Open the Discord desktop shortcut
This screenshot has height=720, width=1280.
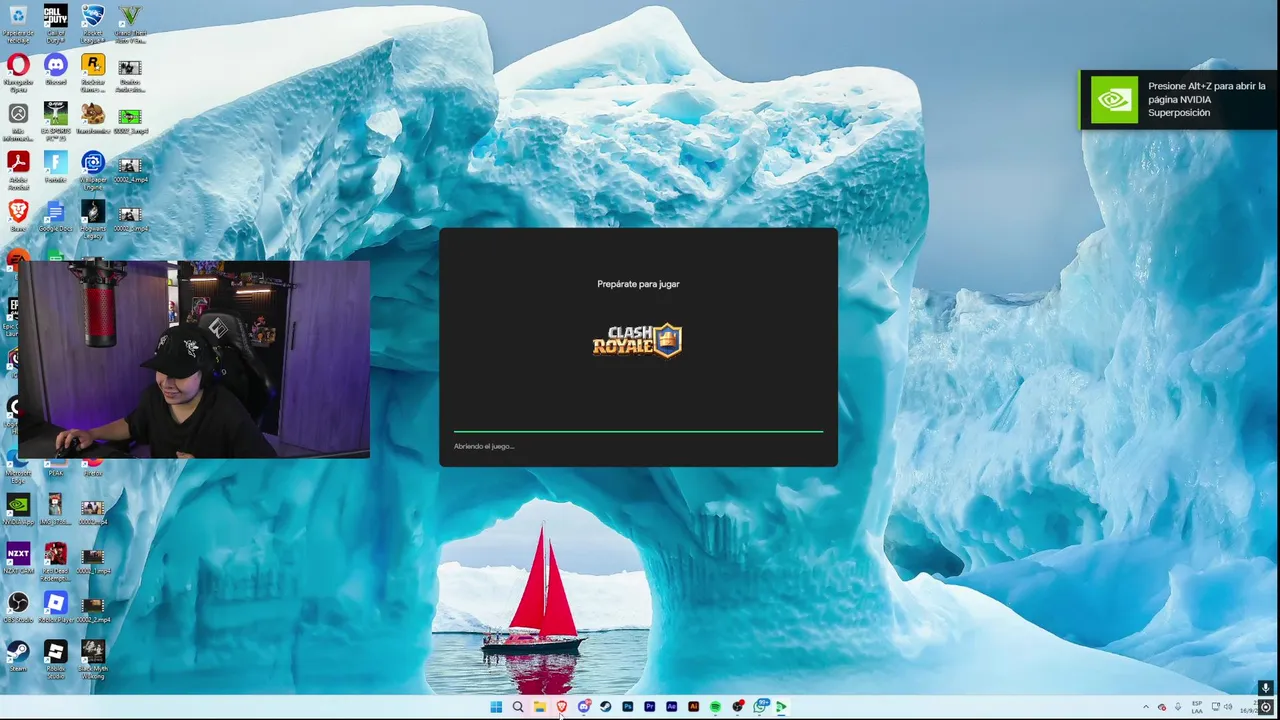pos(56,70)
